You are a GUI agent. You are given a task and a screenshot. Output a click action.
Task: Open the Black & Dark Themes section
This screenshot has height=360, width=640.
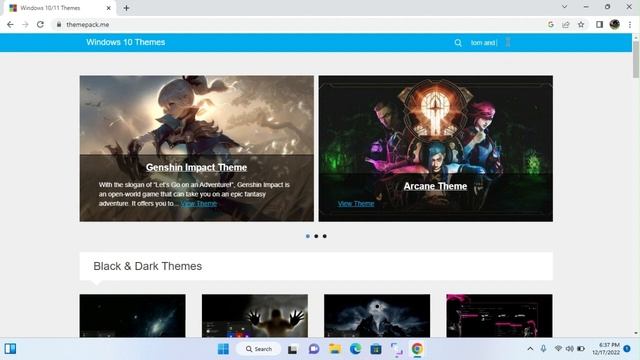(x=147, y=266)
